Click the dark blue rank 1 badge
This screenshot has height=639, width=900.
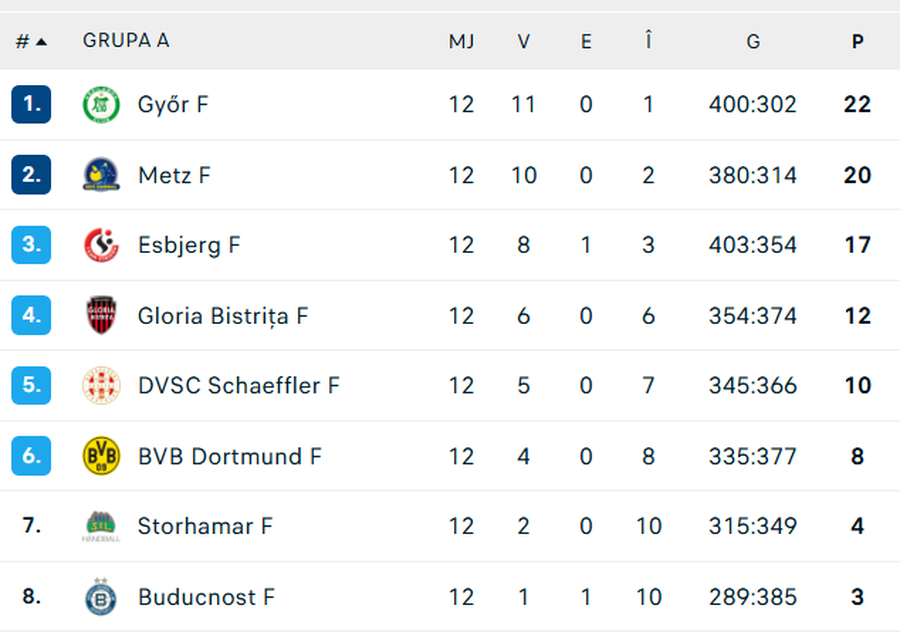coord(31,105)
